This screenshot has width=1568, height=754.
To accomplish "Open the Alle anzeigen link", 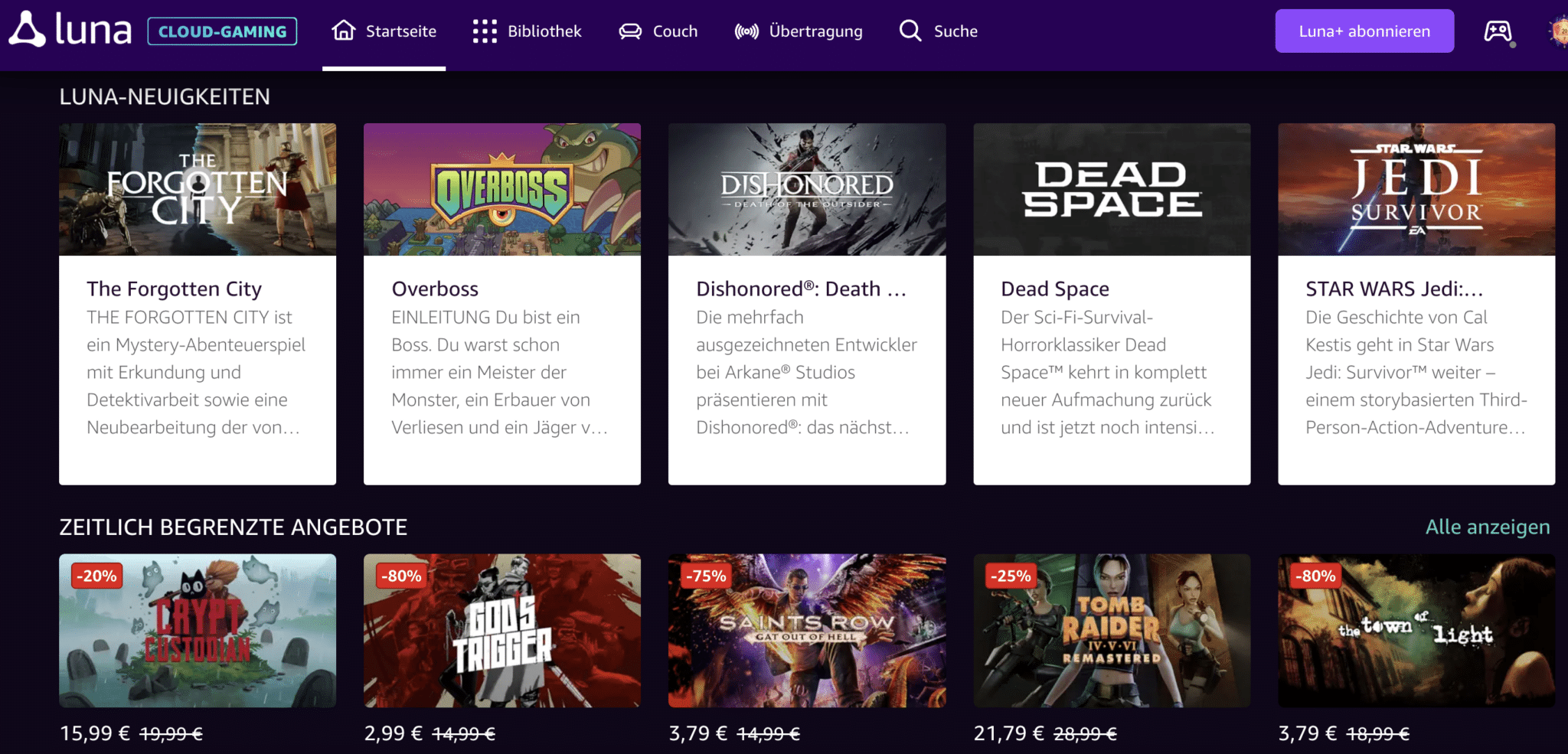I will (x=1487, y=527).
